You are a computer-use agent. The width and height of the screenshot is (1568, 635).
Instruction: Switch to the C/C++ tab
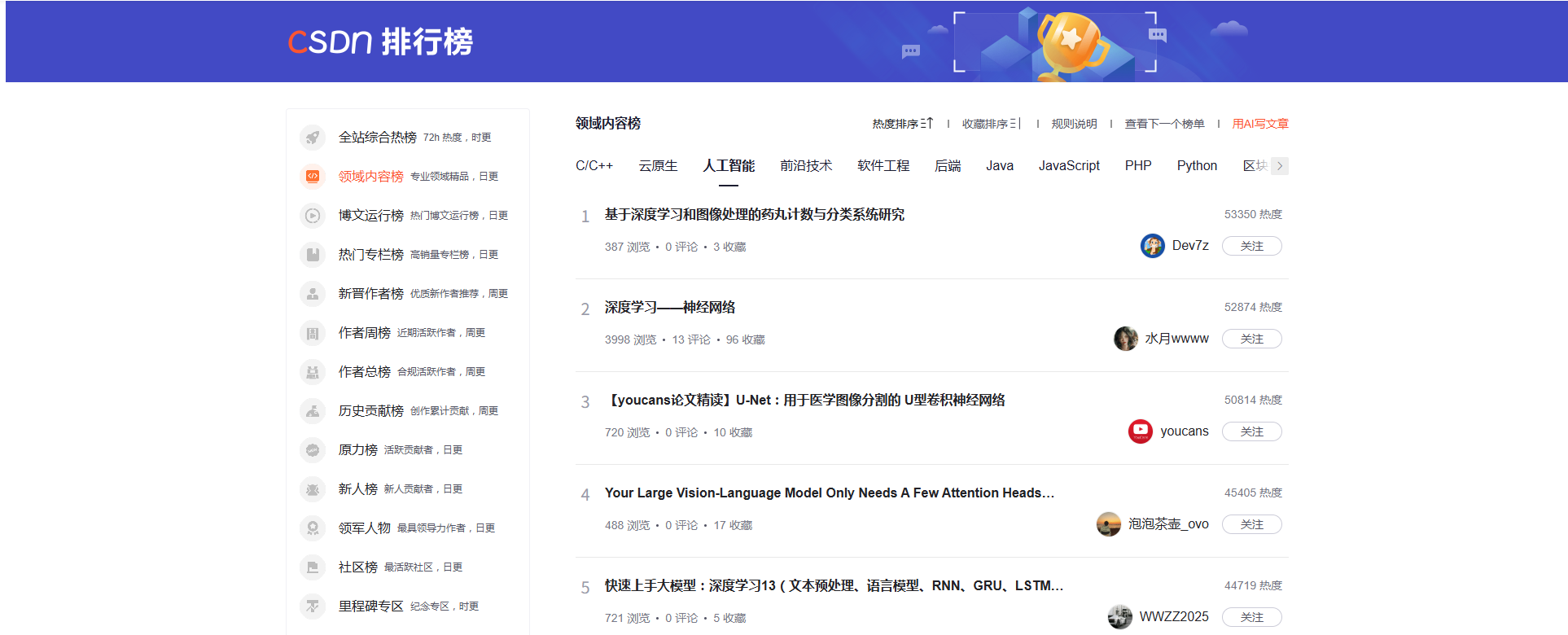pos(594,166)
